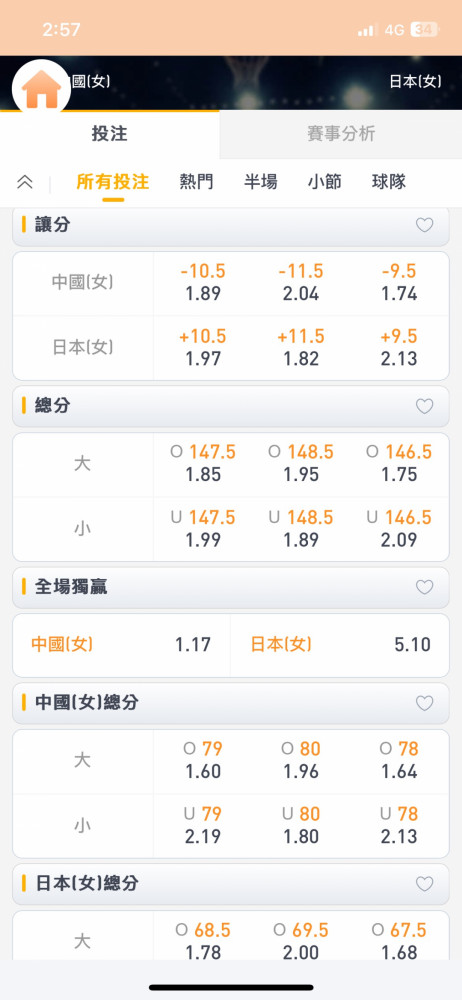Select 日本(女) +11.5 odds 1.82
The width and height of the screenshot is (462, 1000).
(301, 348)
